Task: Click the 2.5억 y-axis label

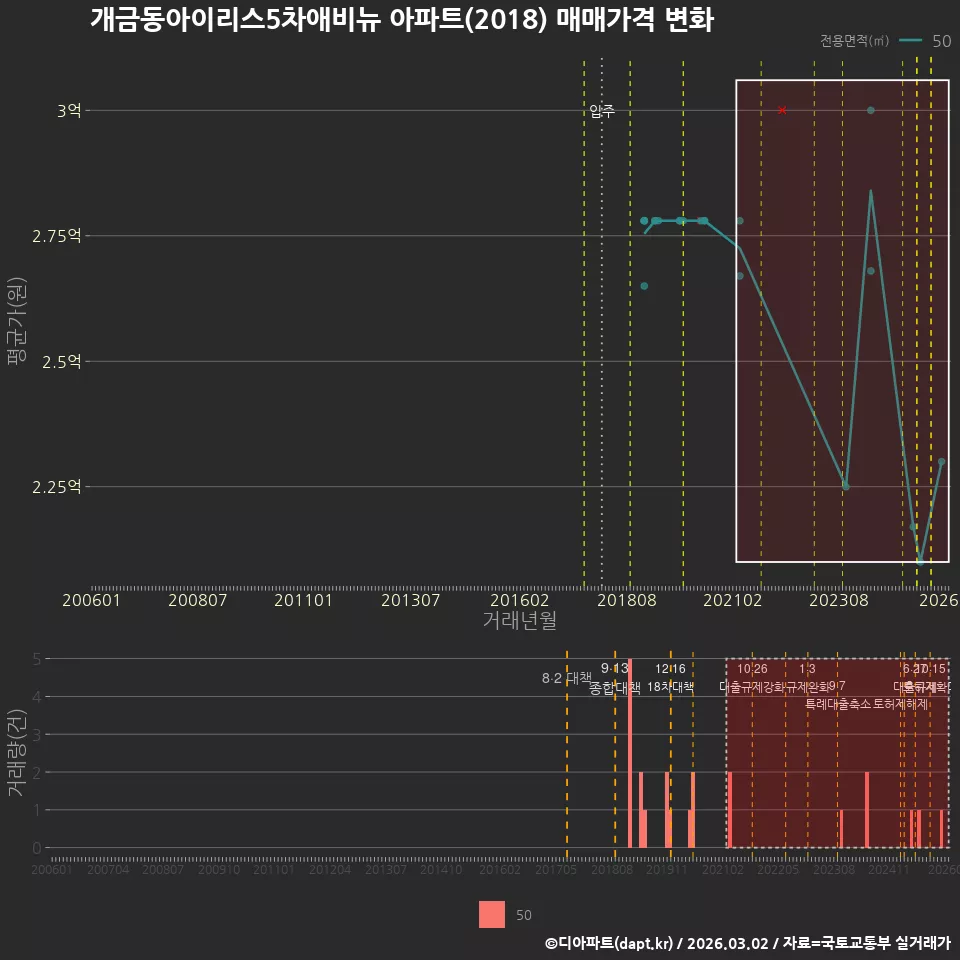Action: click(x=61, y=361)
